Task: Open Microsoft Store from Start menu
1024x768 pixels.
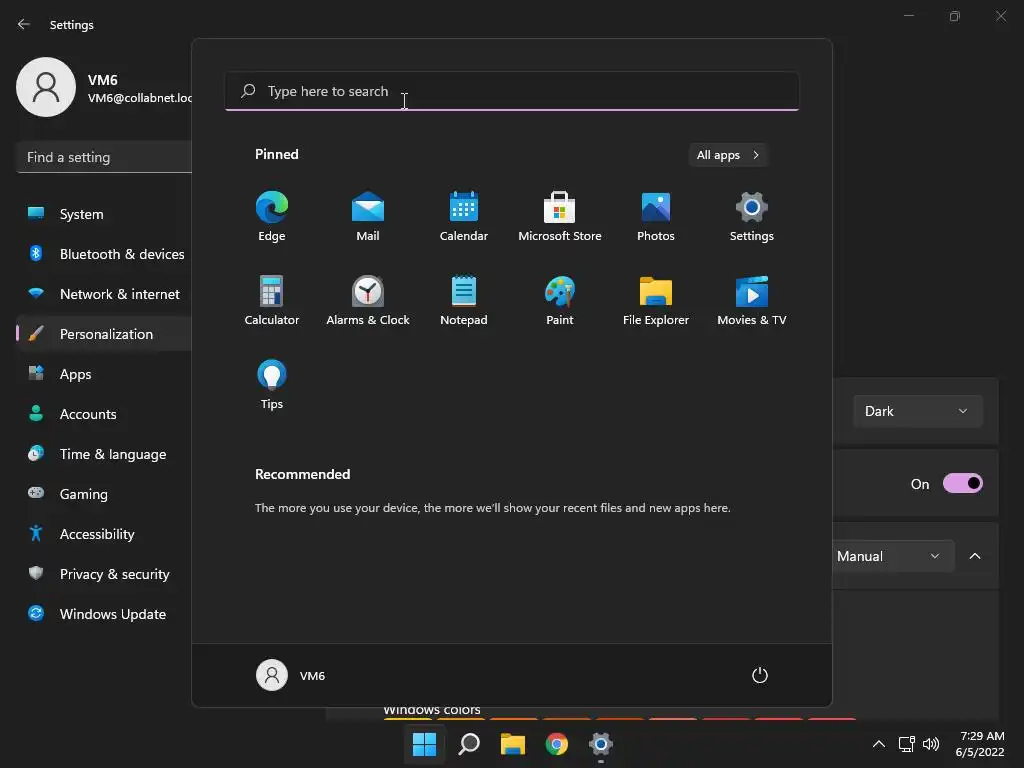Action: pos(560,216)
